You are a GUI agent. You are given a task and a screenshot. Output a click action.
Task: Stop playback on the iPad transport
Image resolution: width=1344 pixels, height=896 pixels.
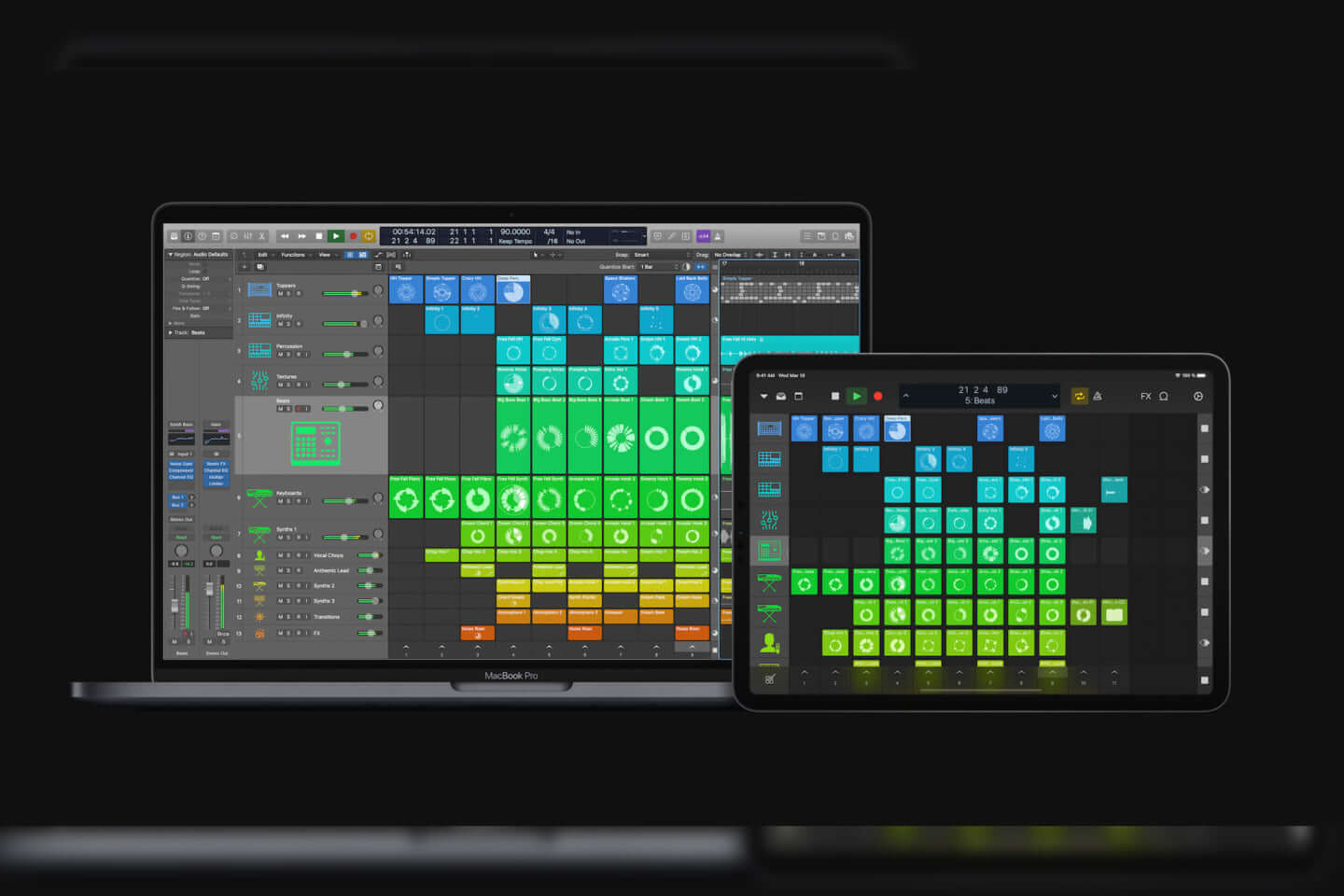[835, 397]
